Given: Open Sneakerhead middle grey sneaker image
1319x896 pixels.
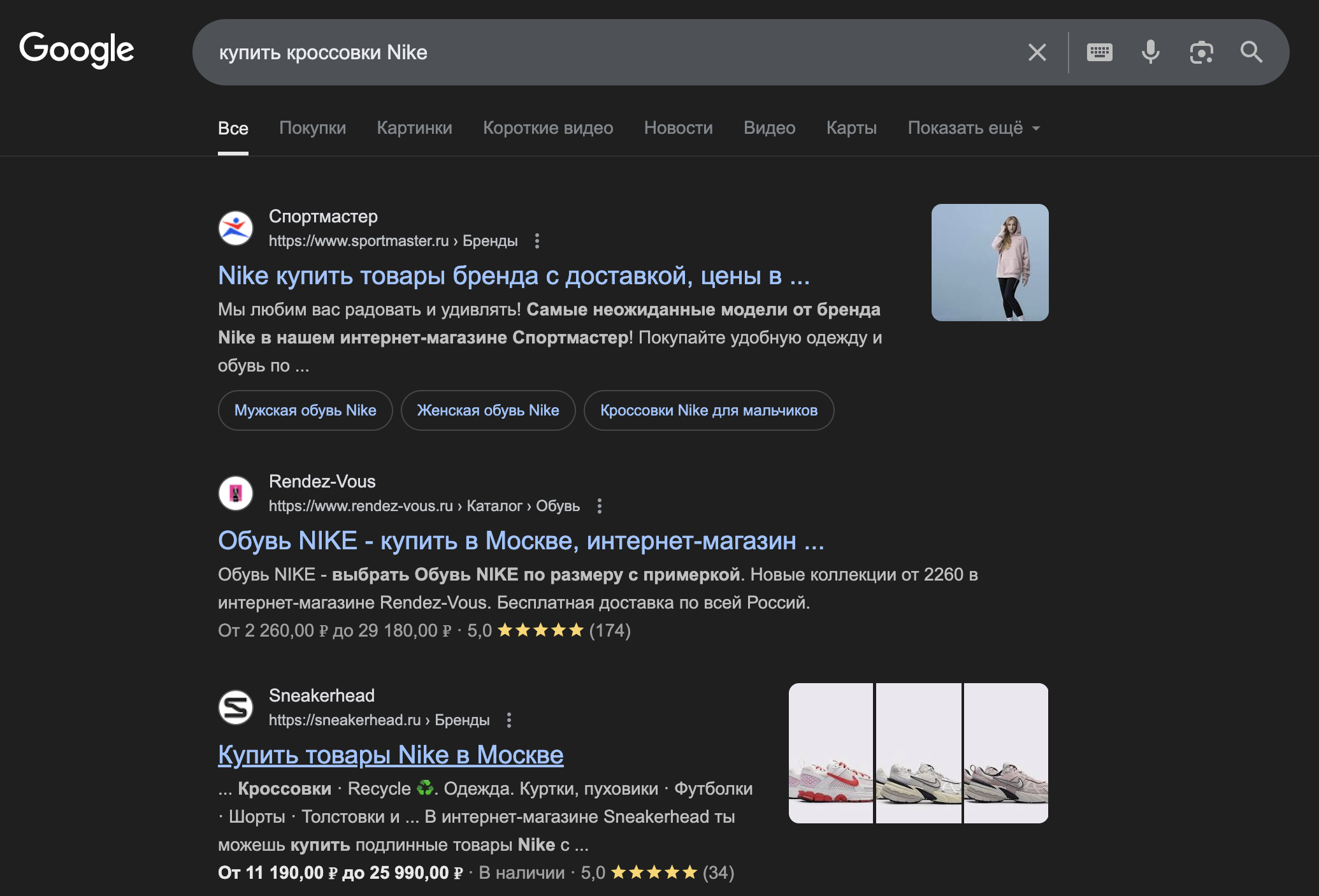Looking at the screenshot, I should pyautogui.click(x=919, y=753).
